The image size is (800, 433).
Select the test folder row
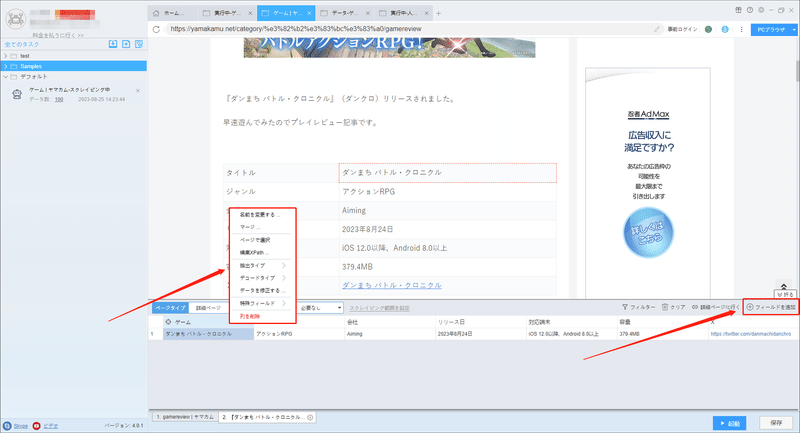pos(73,56)
